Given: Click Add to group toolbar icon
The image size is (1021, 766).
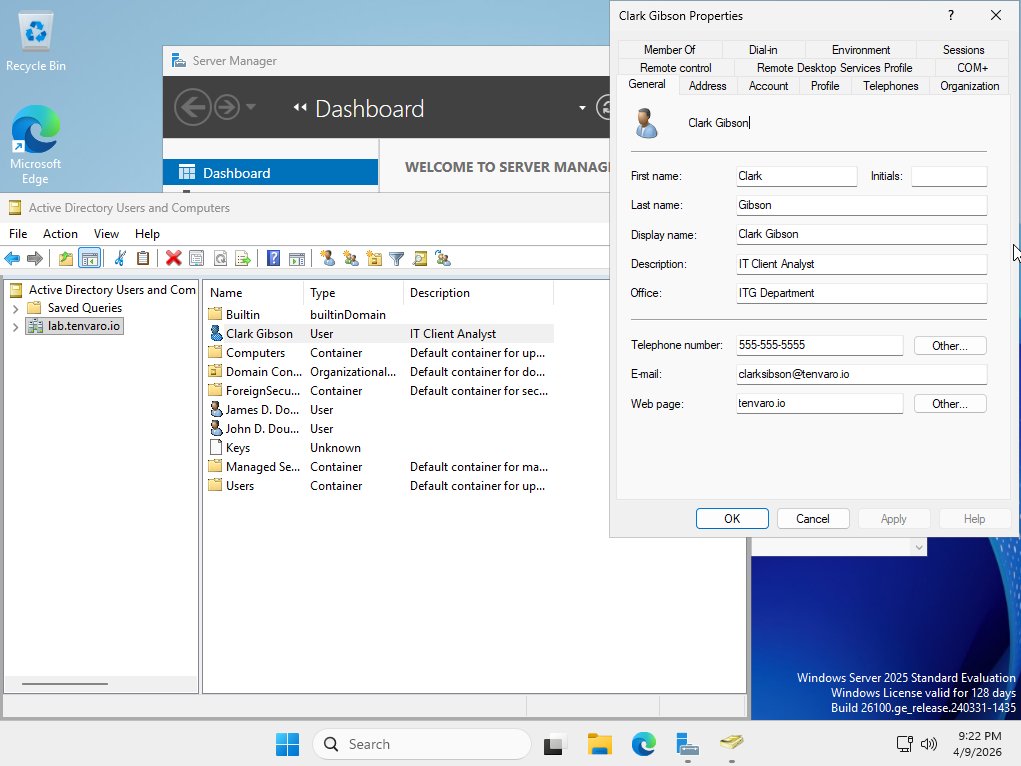Looking at the screenshot, I should point(443,259).
